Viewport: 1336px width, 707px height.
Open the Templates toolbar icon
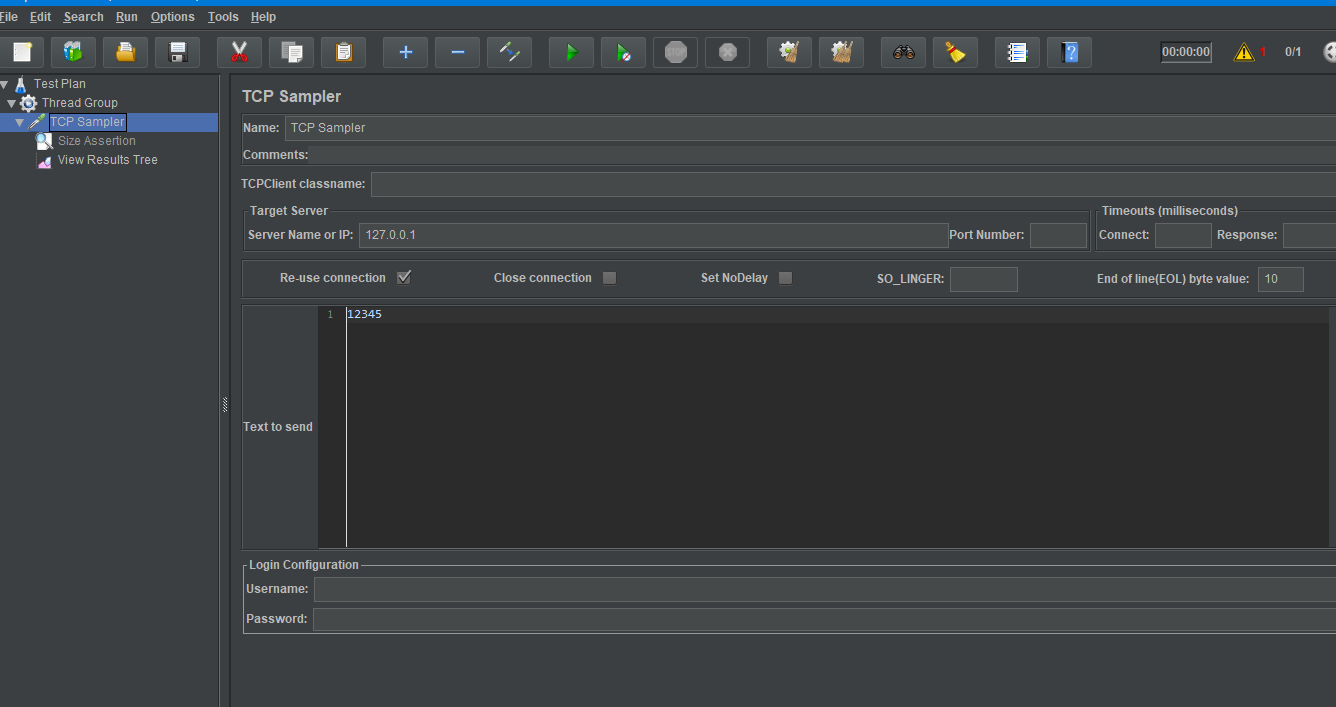click(x=73, y=52)
